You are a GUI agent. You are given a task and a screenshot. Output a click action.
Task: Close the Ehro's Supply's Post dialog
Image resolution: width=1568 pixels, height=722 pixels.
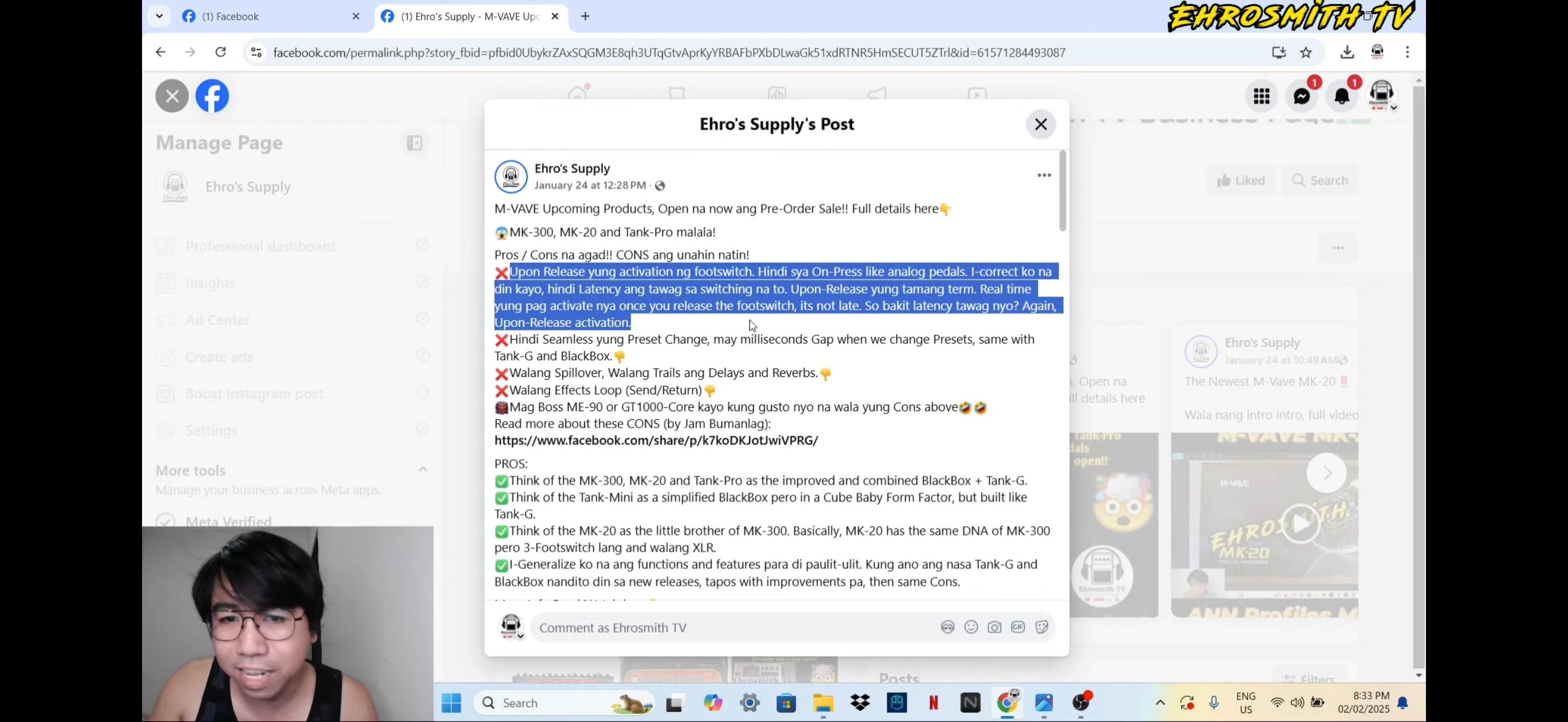[1040, 124]
